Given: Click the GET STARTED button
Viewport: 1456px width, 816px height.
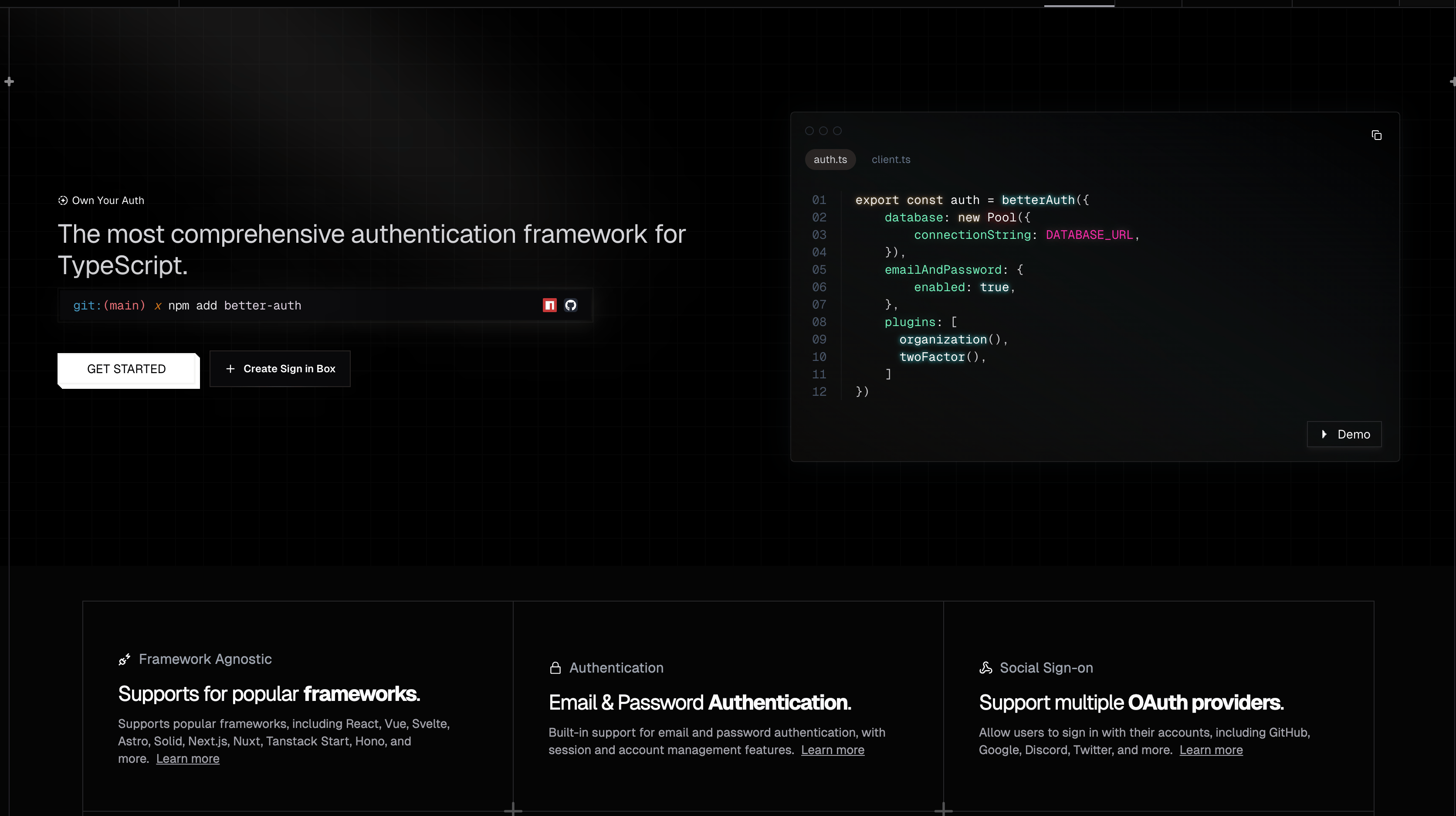Looking at the screenshot, I should 127,369.
